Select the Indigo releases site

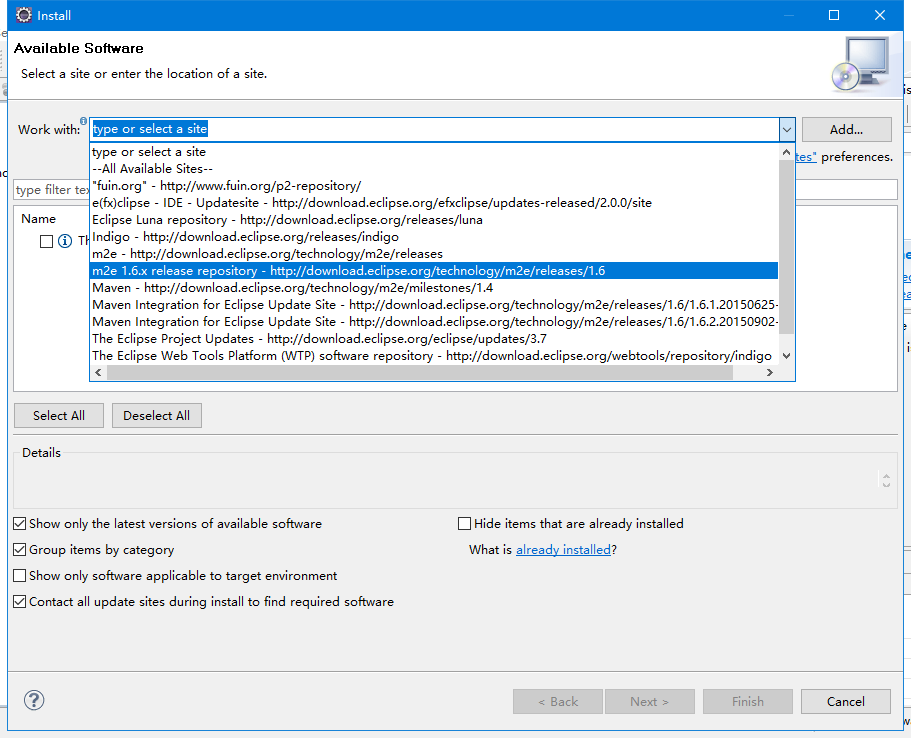(x=434, y=237)
